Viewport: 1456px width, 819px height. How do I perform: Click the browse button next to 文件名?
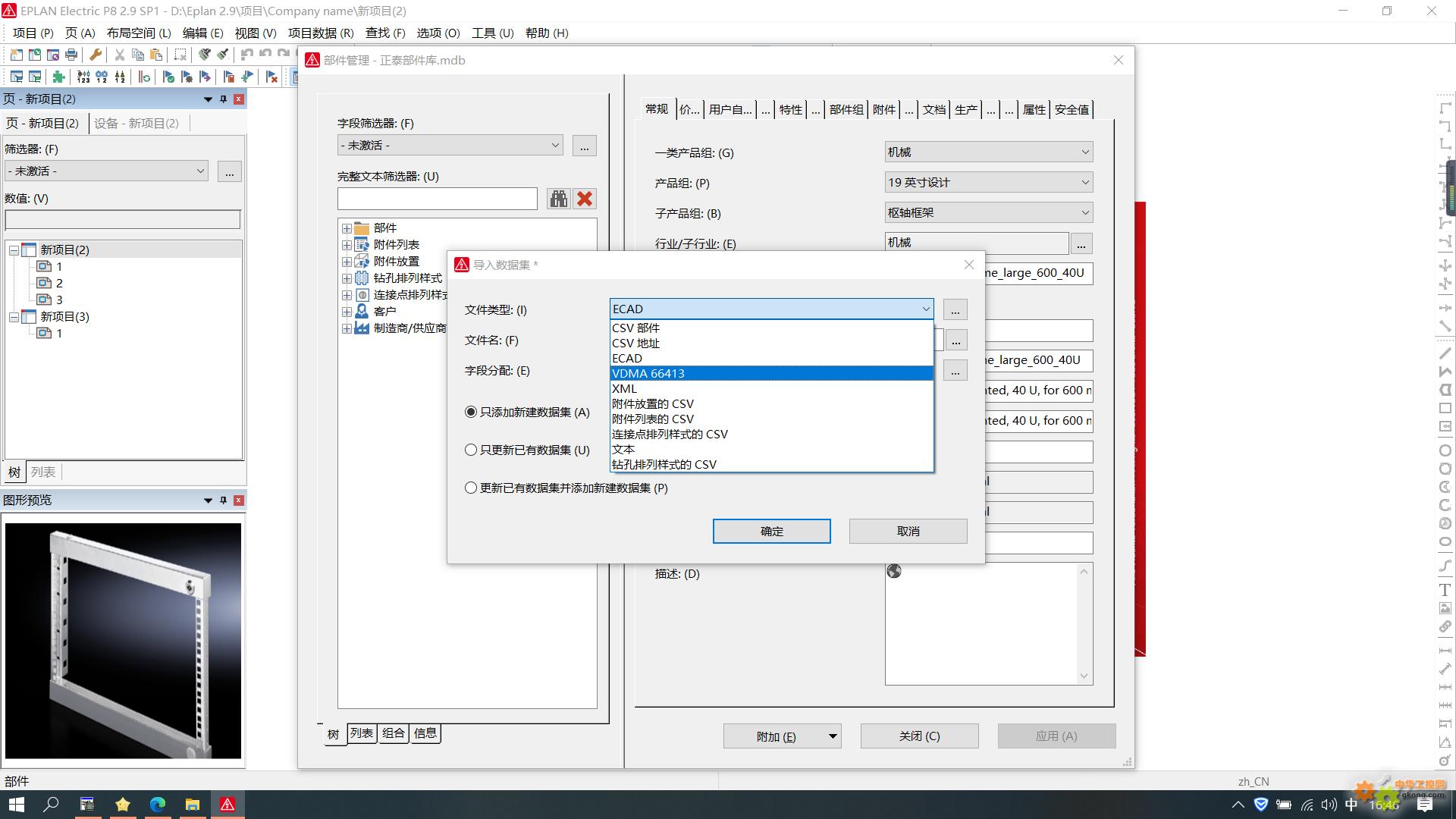pos(956,340)
